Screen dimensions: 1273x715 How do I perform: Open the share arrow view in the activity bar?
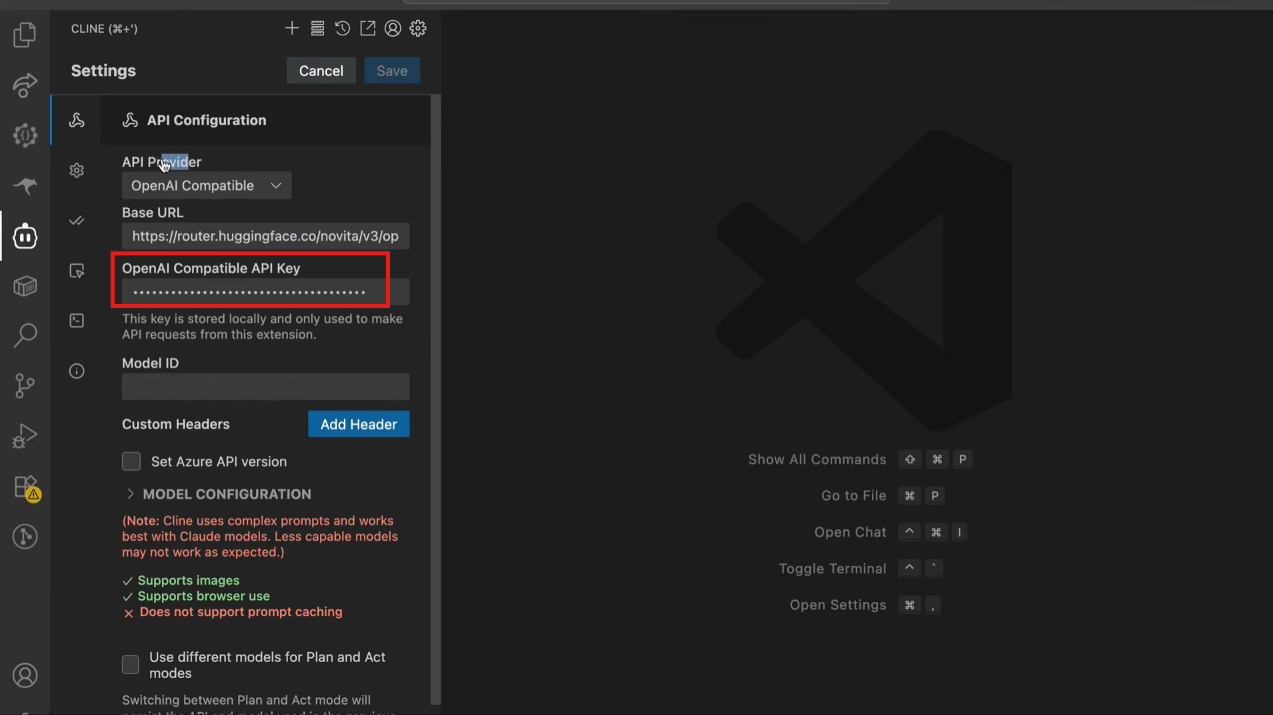pyautogui.click(x=25, y=85)
